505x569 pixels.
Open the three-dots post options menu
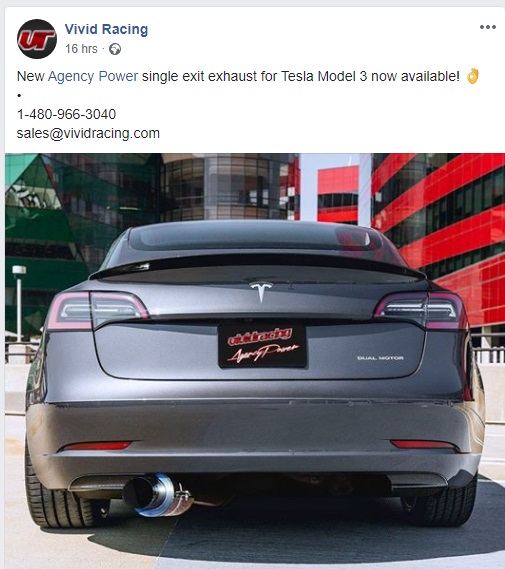click(488, 27)
